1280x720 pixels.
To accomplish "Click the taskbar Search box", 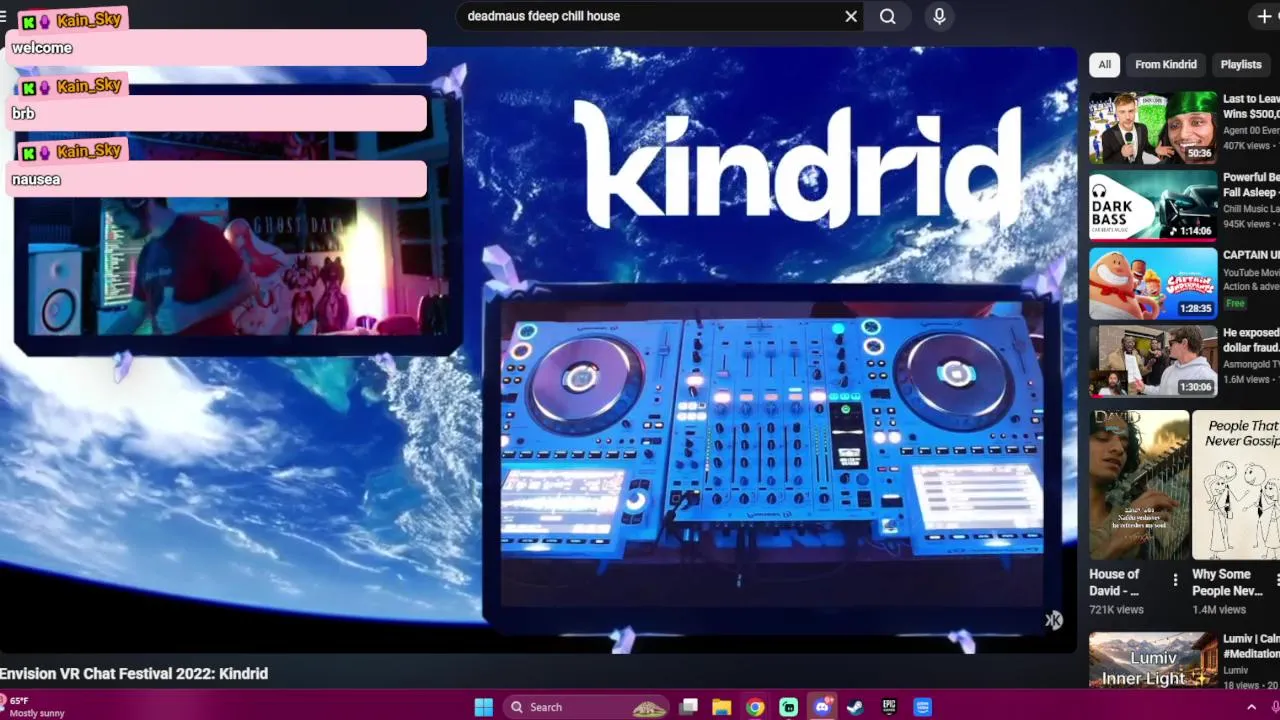I will (586, 707).
